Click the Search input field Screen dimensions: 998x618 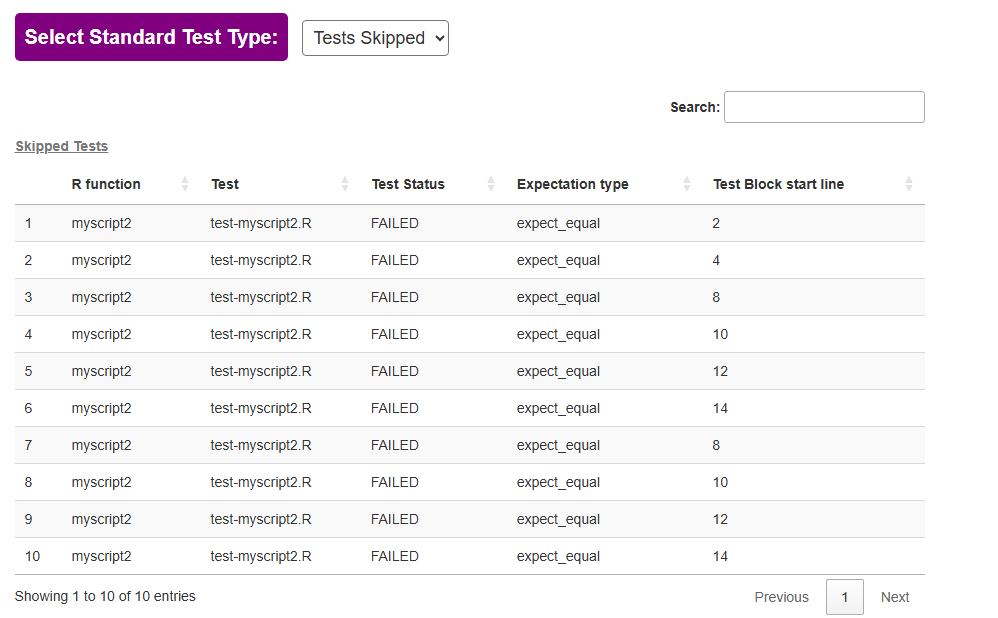pyautogui.click(x=823, y=107)
